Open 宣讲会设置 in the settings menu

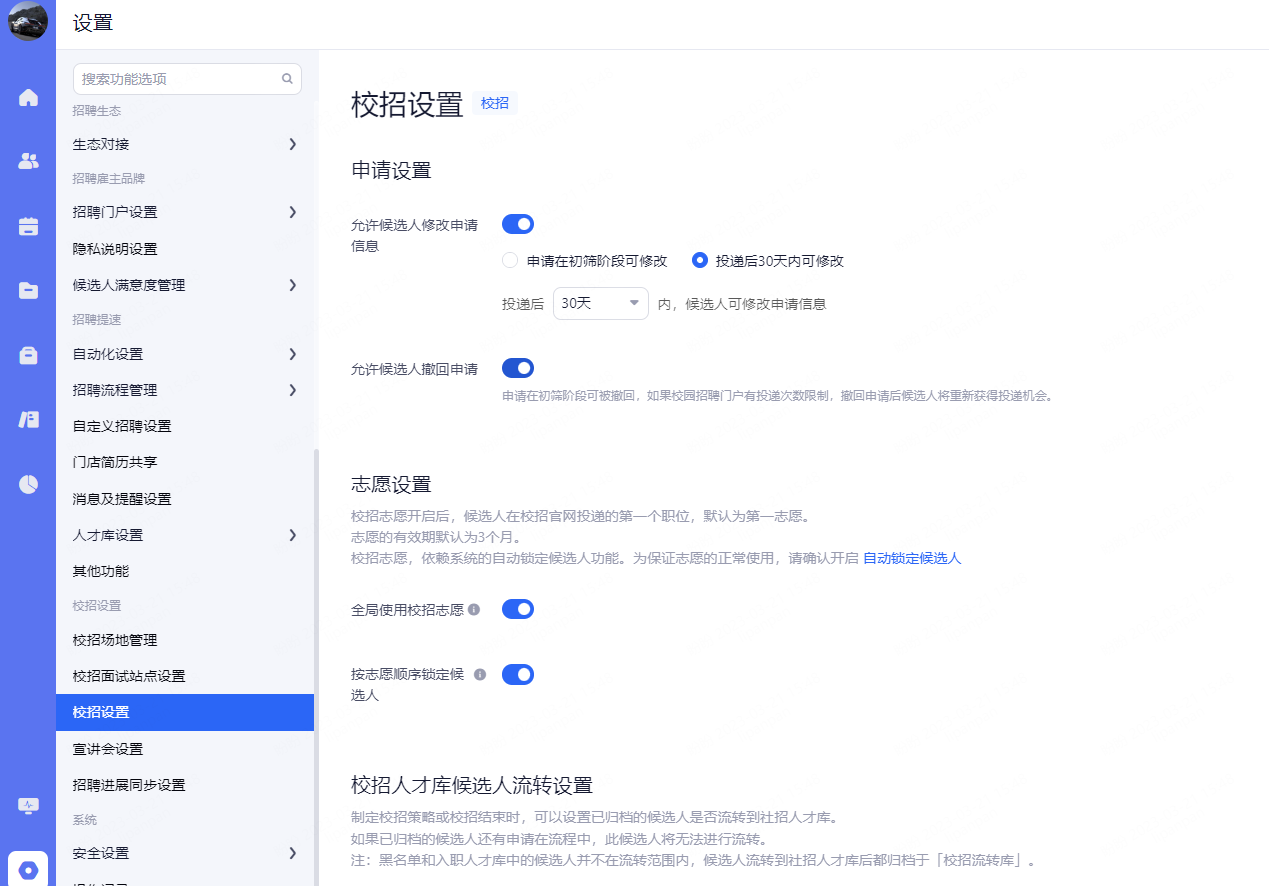point(108,749)
